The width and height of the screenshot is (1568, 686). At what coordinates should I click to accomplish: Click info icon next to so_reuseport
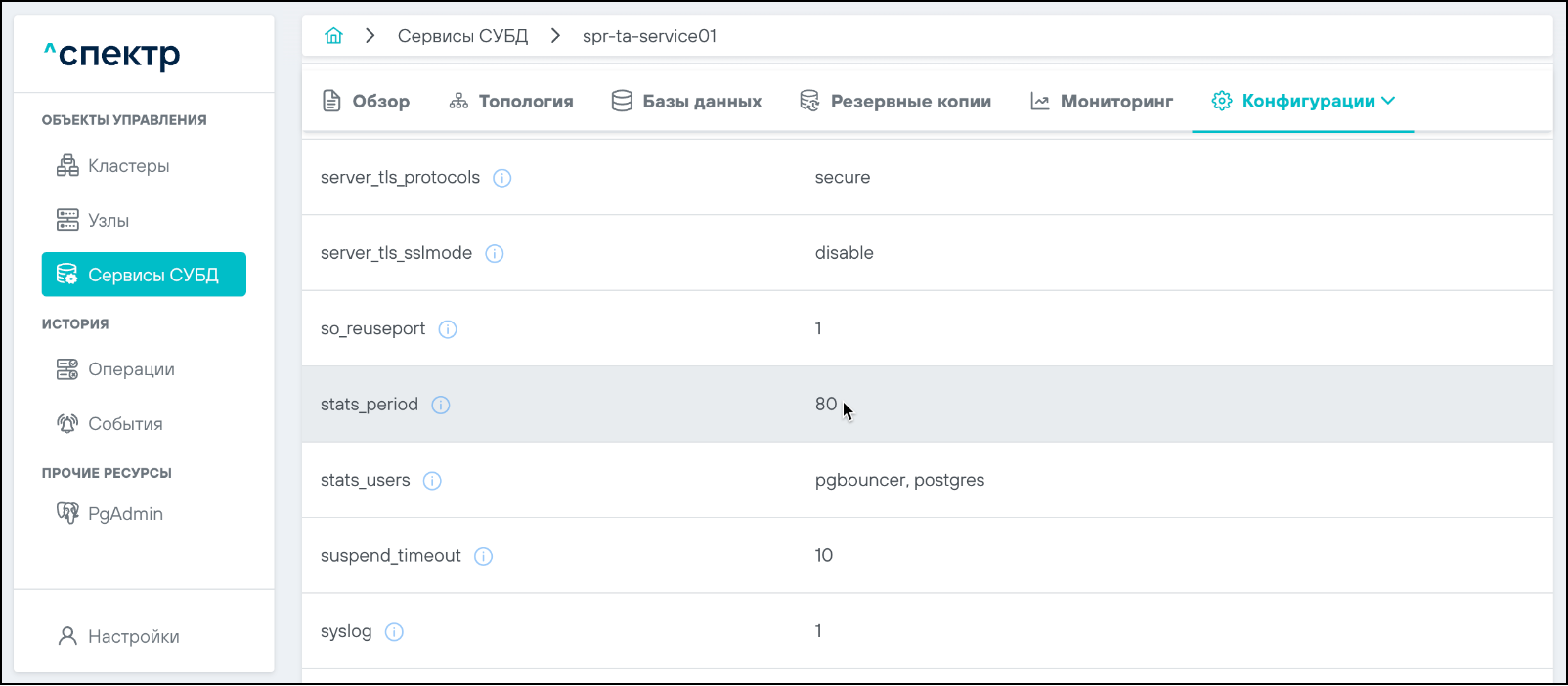(448, 329)
